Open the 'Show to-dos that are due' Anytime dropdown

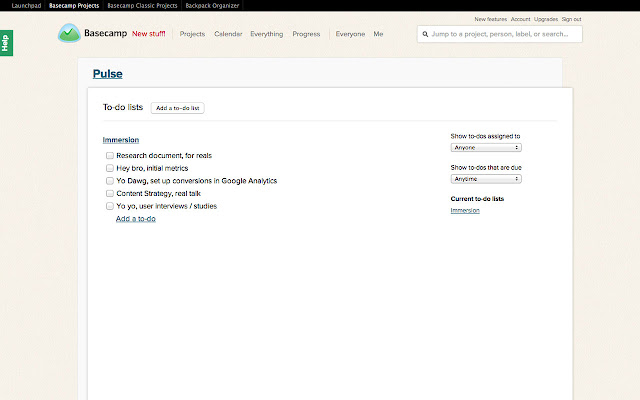click(486, 179)
